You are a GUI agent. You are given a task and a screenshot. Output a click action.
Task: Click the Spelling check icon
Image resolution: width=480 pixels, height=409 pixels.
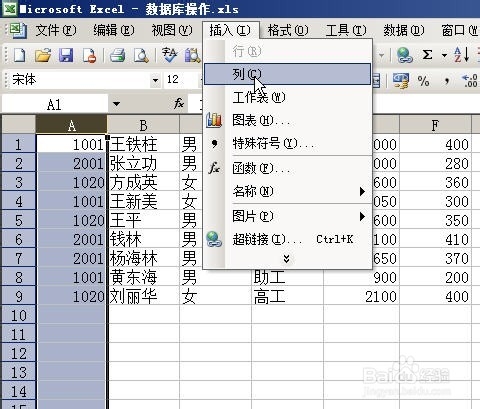point(169,55)
